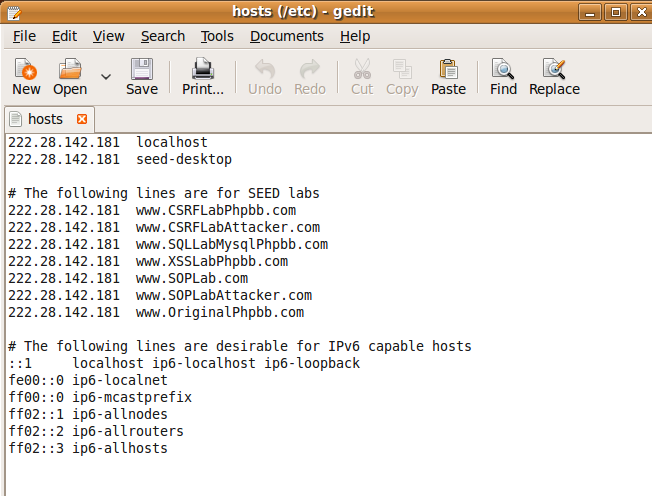Minimize the gedit window
652x496 pixels.
point(590,12)
